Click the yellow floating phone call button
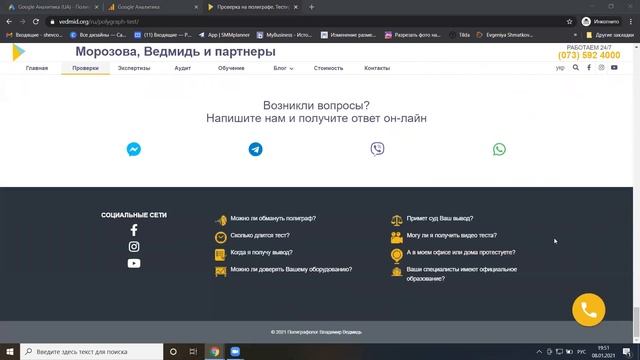The height and width of the screenshot is (360, 640). point(589,310)
